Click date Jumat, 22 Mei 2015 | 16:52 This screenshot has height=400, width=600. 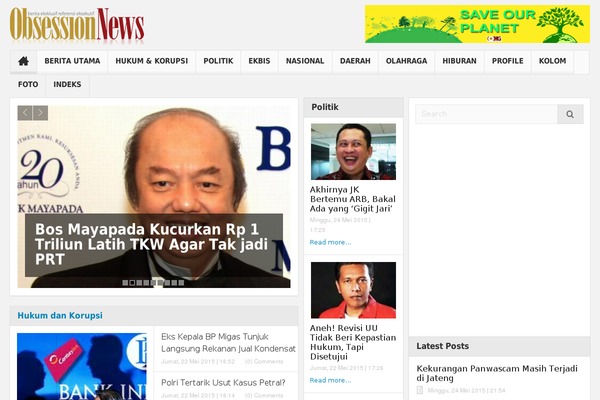coord(198,362)
